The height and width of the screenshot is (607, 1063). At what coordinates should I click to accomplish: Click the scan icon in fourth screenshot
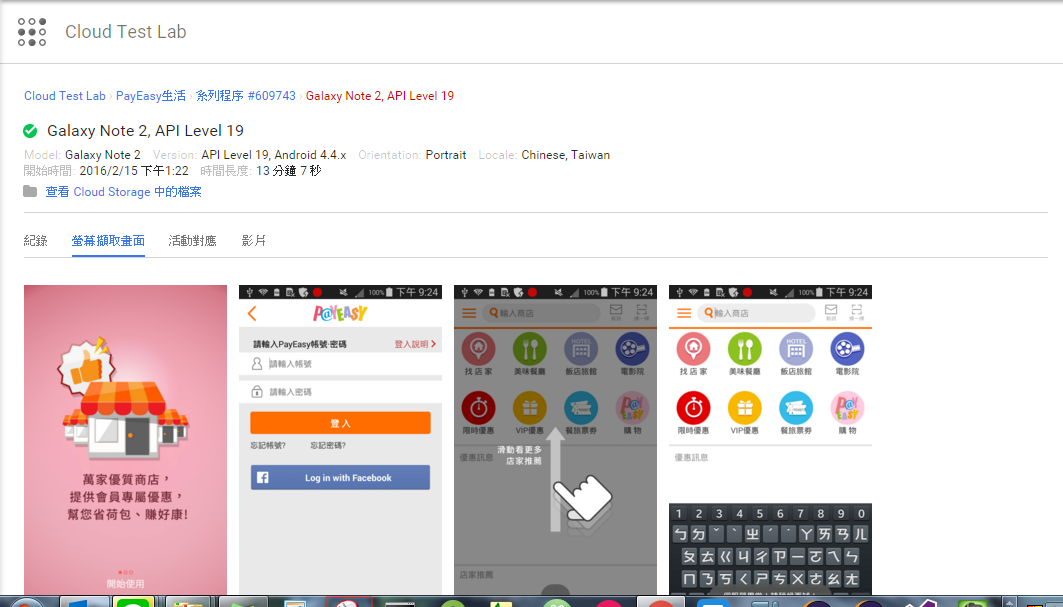pyautogui.click(x=857, y=312)
